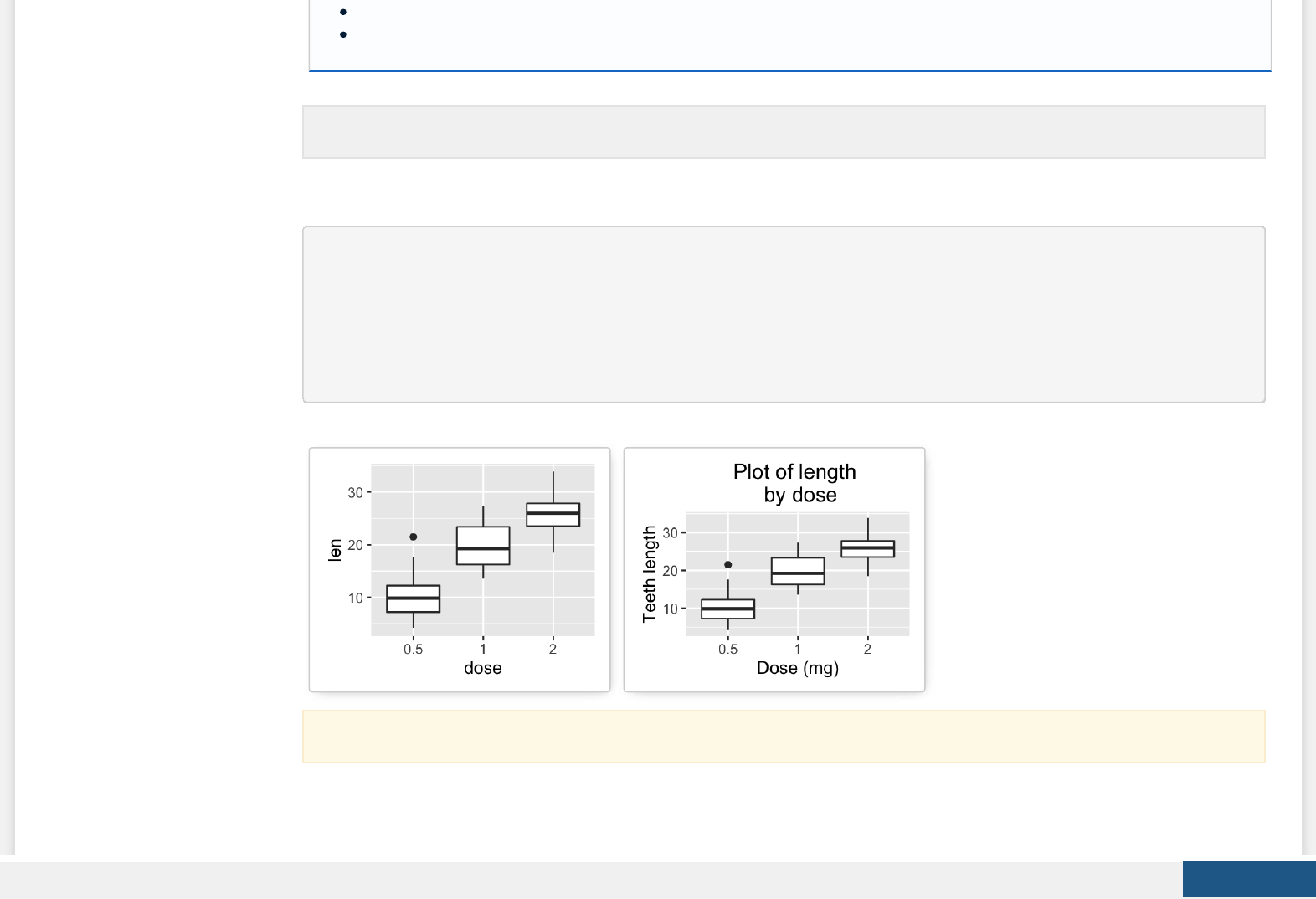
Task: Click the lowercase 'dose' x-axis label
Action: (x=482, y=668)
